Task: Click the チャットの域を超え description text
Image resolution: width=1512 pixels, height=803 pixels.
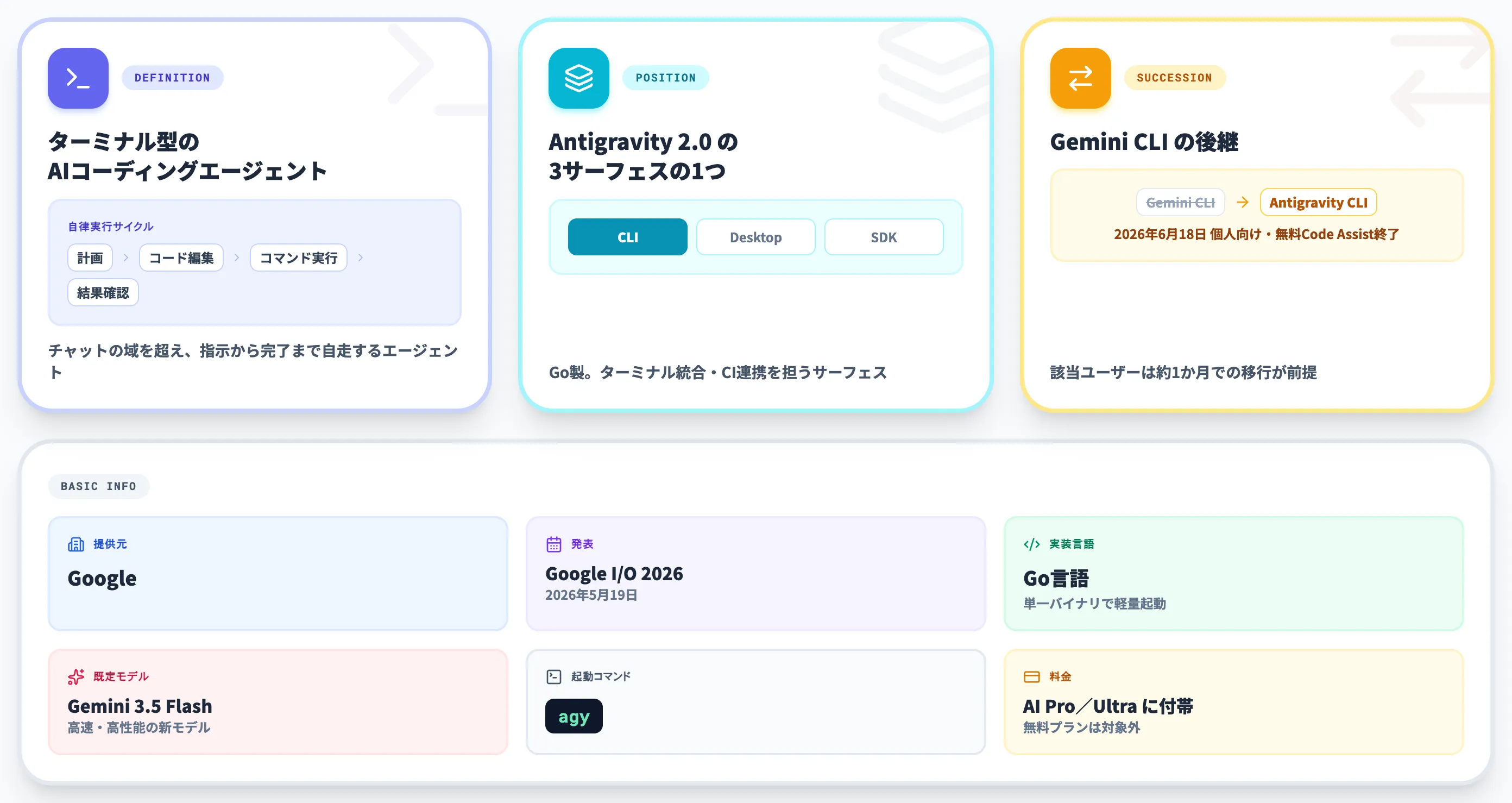Action: pyautogui.click(x=253, y=362)
